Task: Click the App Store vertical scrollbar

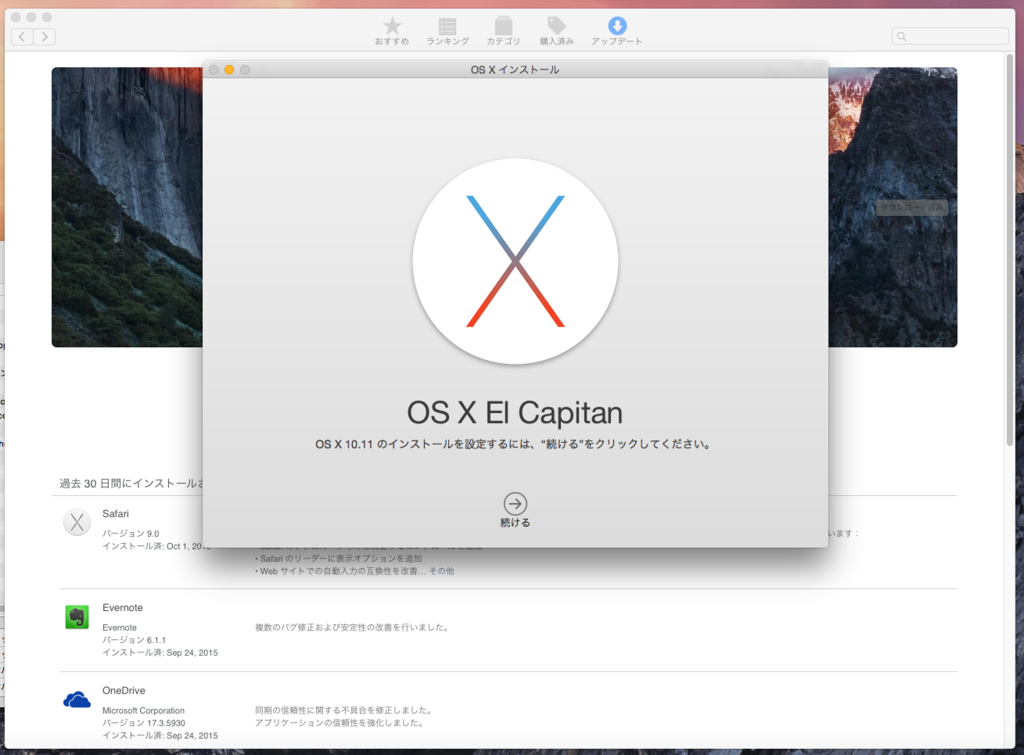Action: [1010, 248]
